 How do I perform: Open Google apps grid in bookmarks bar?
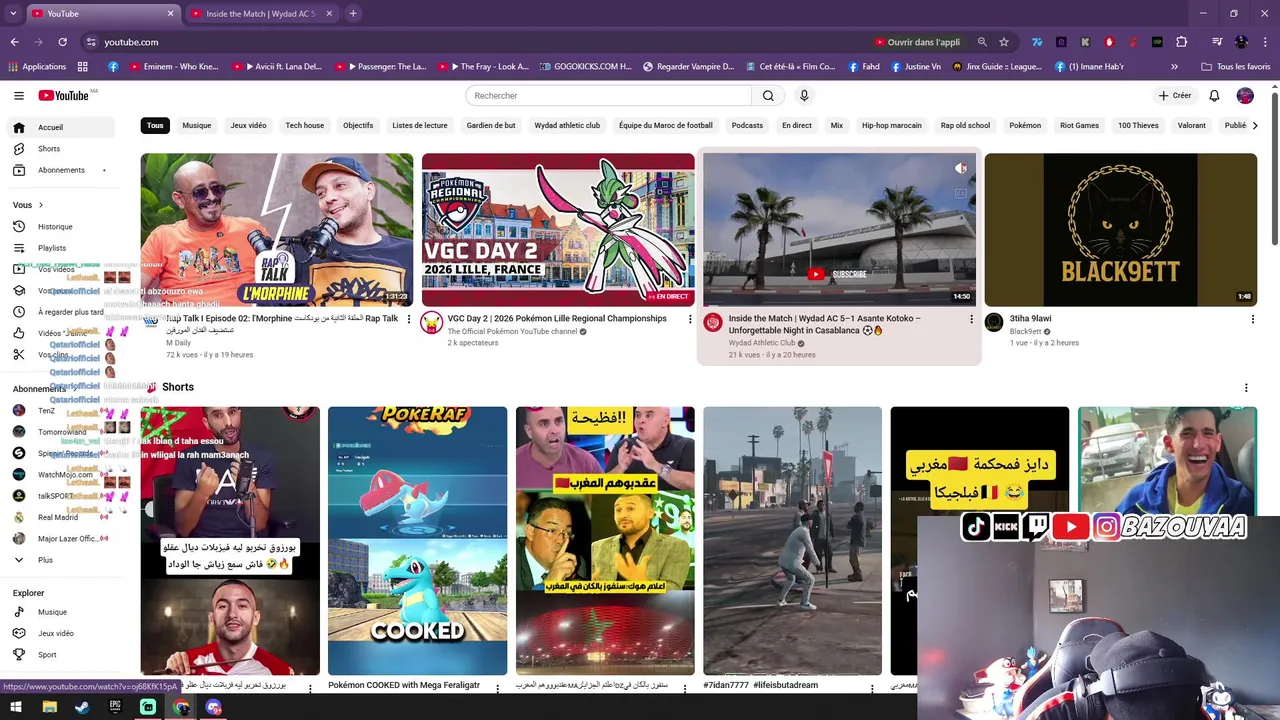coord(83,67)
